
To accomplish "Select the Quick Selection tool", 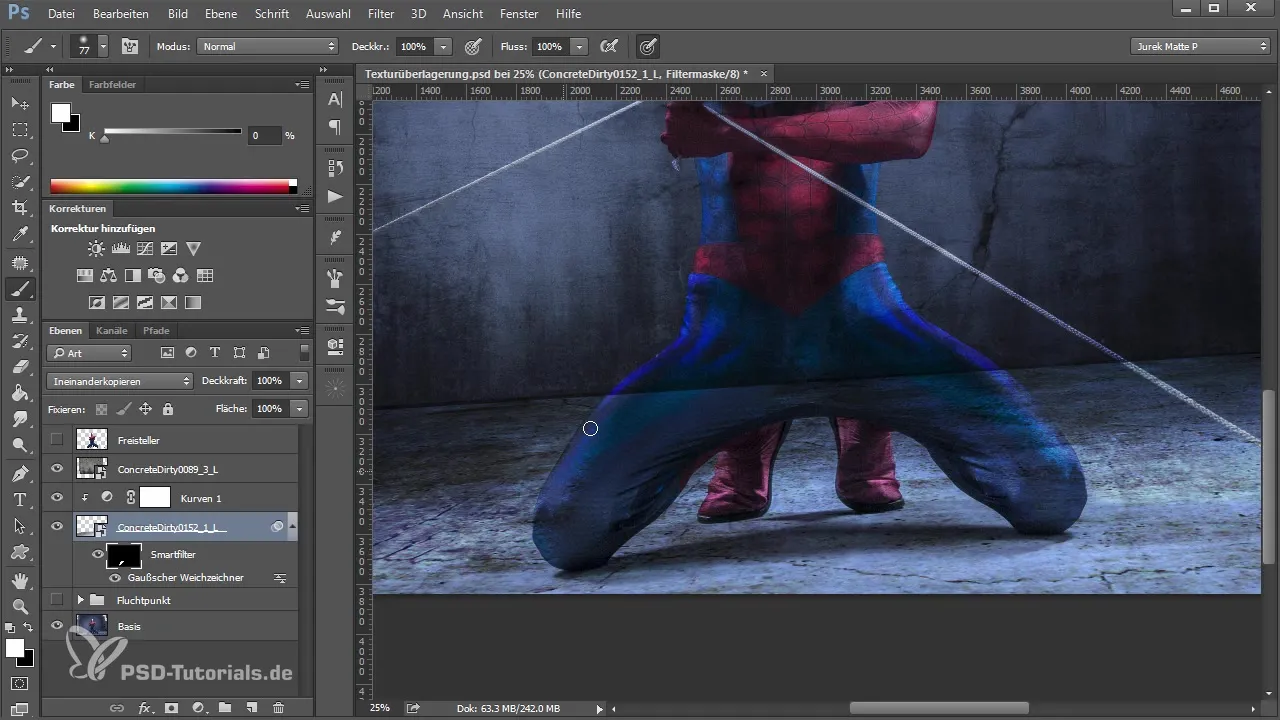I will (19, 182).
